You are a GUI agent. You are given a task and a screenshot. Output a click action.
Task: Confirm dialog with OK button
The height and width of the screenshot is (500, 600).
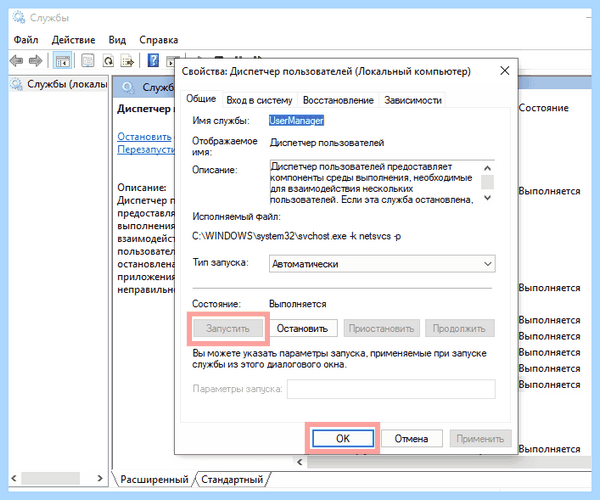point(343,438)
